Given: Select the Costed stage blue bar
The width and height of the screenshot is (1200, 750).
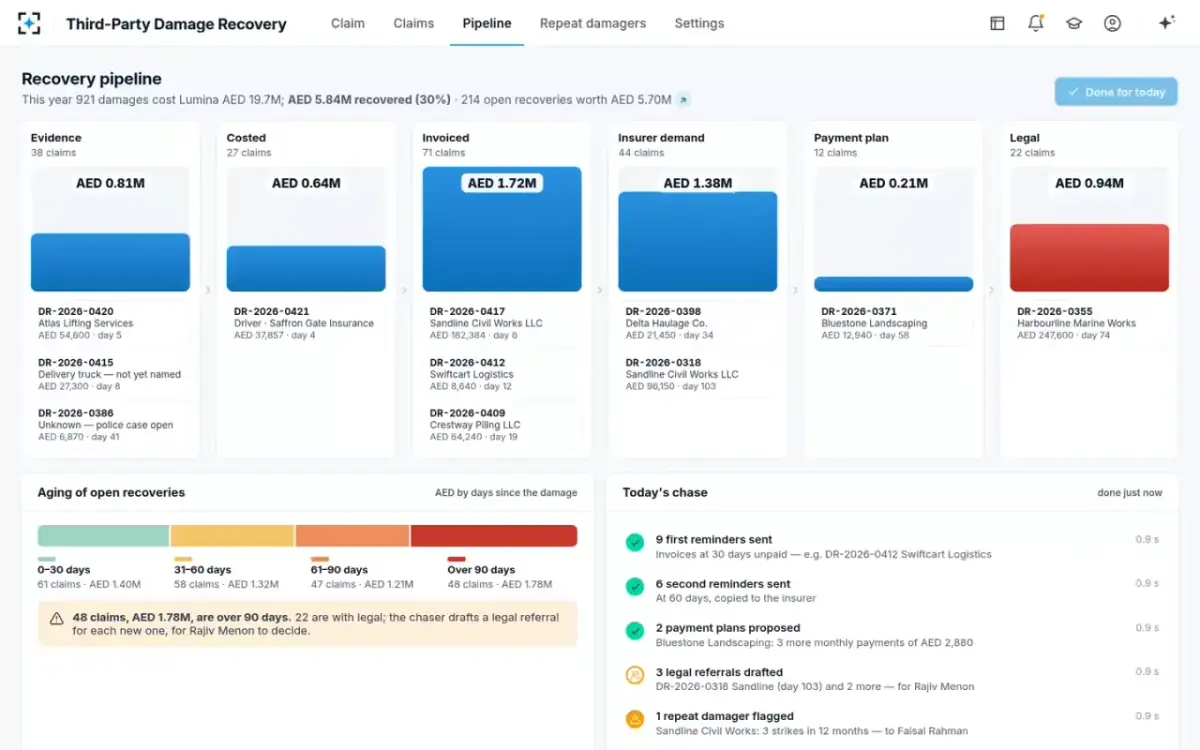Looking at the screenshot, I should click(306, 269).
